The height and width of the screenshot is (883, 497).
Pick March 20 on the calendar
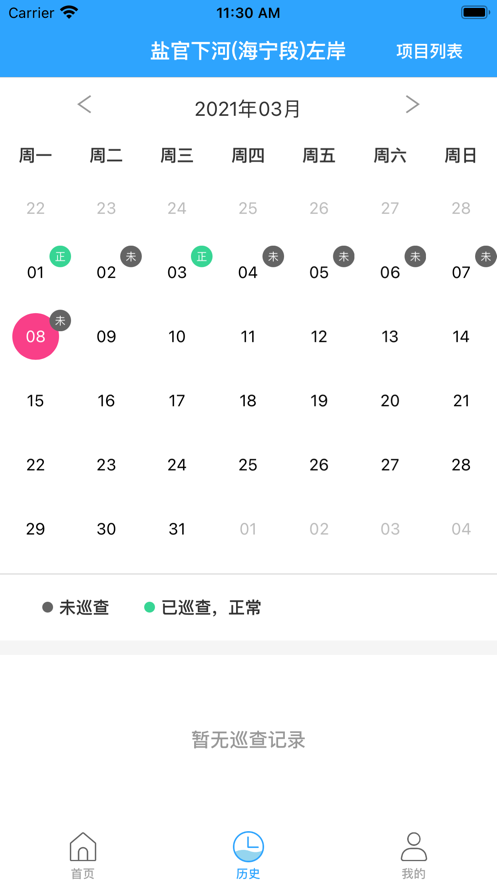(390, 401)
